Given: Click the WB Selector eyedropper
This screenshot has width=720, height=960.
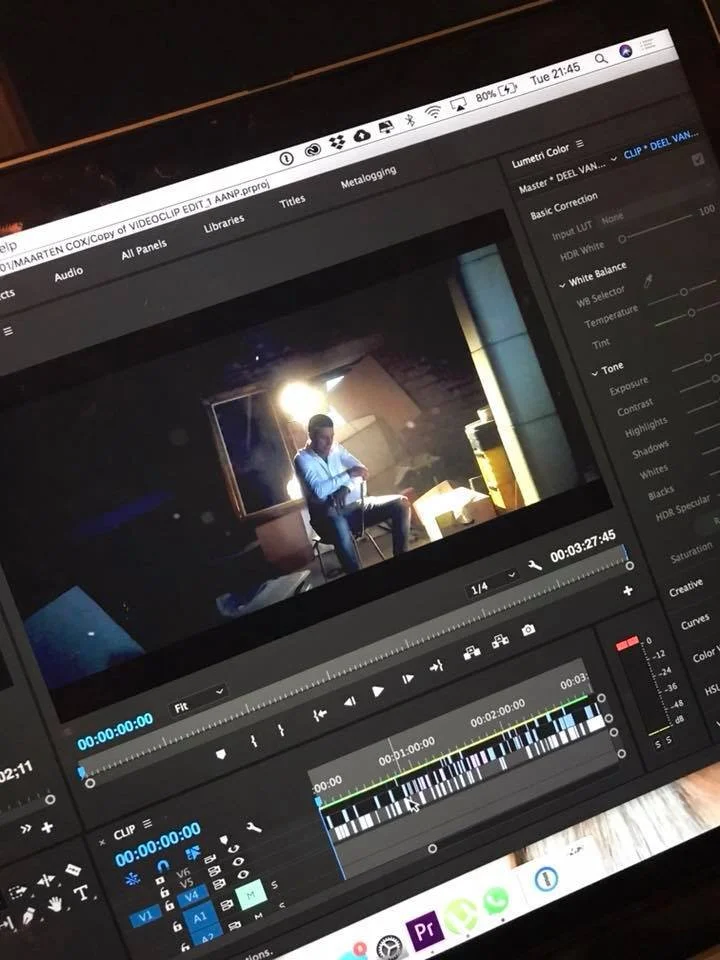Looking at the screenshot, I should (648, 280).
